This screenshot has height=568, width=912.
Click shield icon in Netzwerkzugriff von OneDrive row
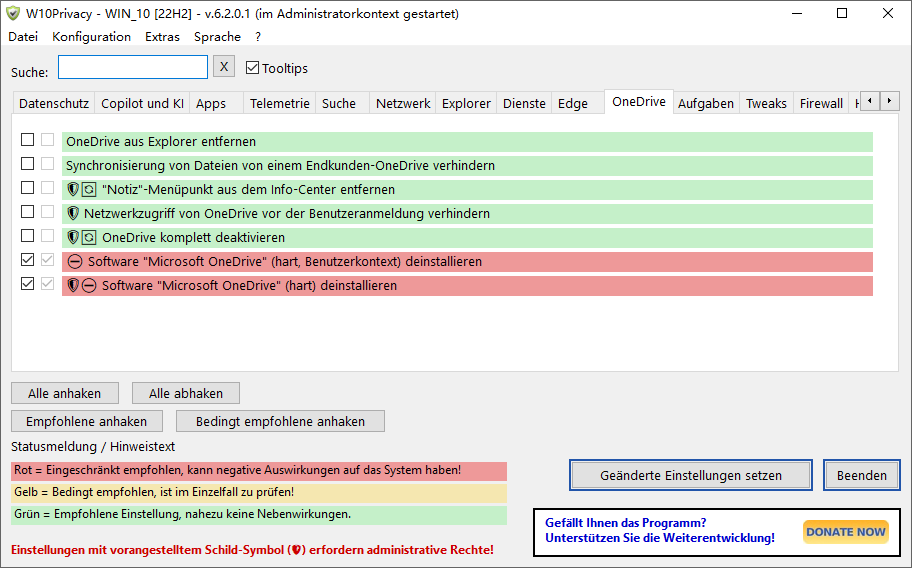click(x=73, y=213)
